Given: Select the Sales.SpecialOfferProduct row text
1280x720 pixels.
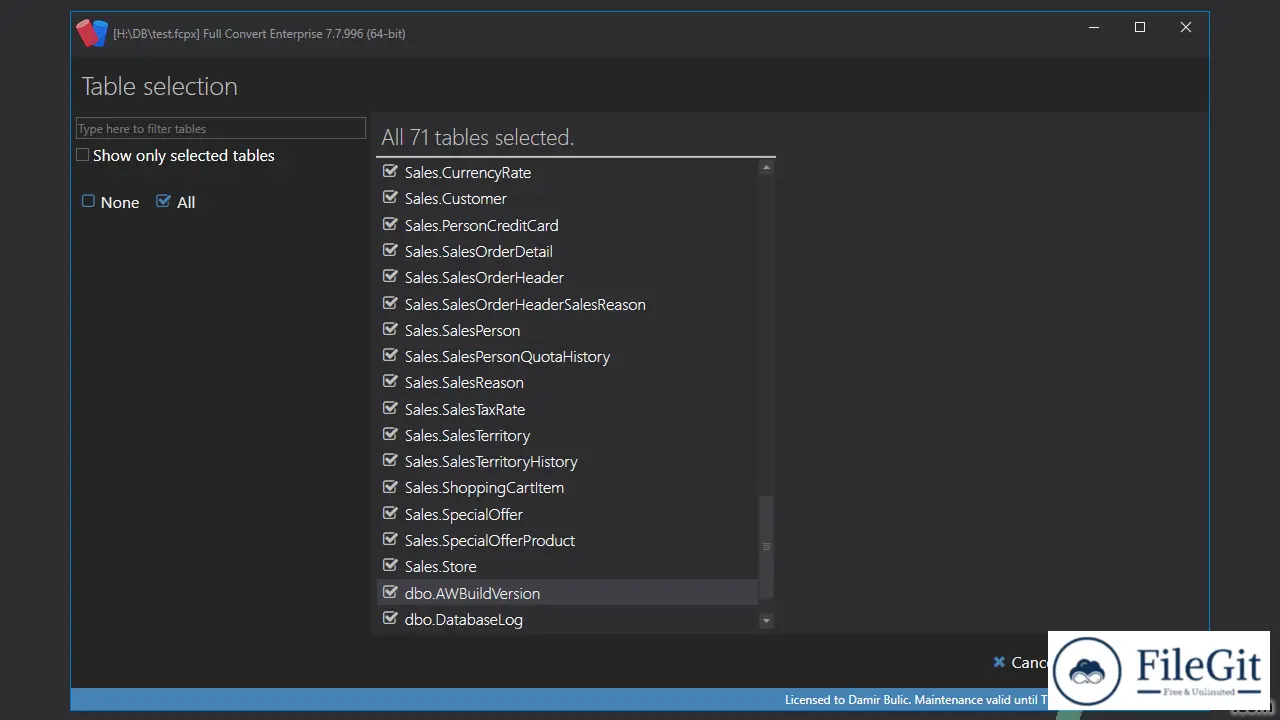Looking at the screenshot, I should (489, 540).
